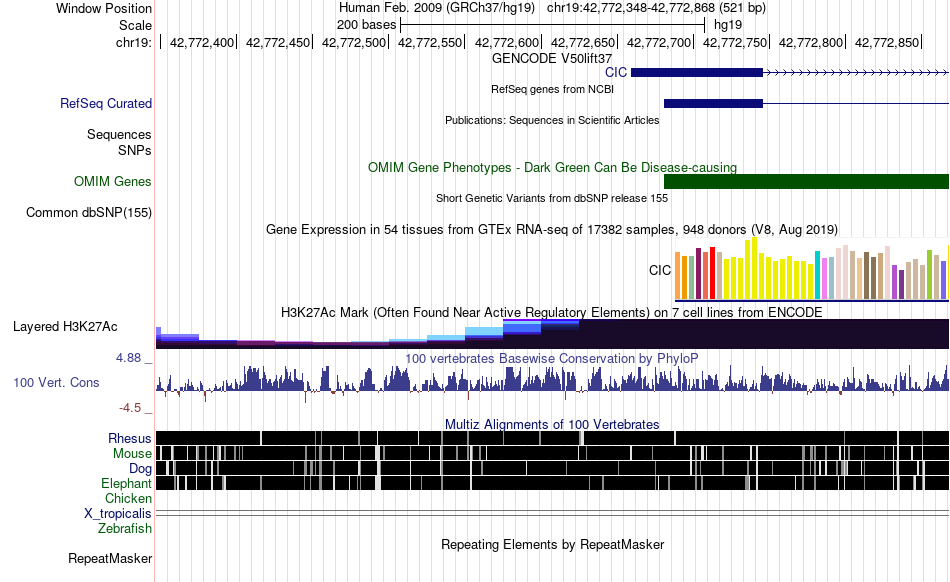Viewport: 950px width, 582px height.
Task: Click the GENCODE V50lift37 track title
Action: [552, 59]
